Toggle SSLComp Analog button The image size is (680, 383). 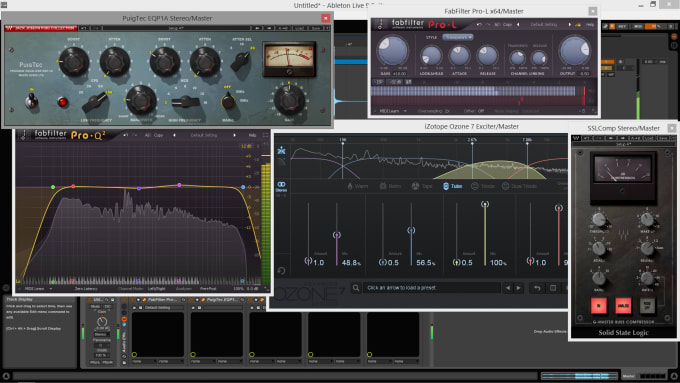623,306
